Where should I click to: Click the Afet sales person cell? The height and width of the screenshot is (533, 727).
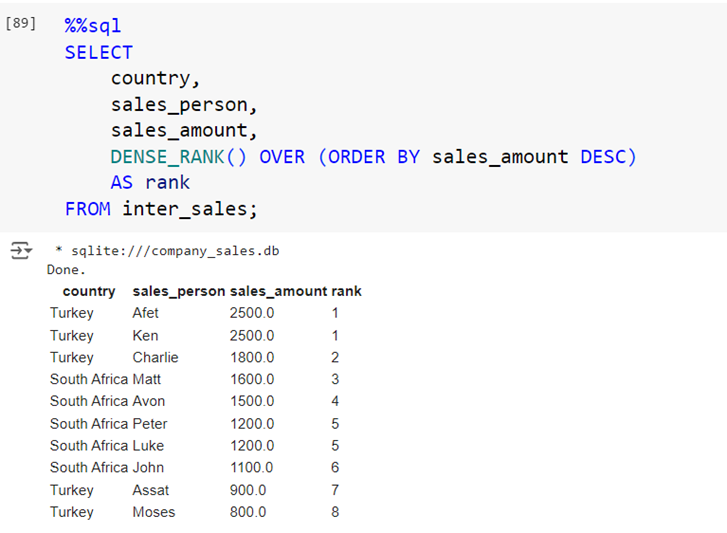pos(146,313)
